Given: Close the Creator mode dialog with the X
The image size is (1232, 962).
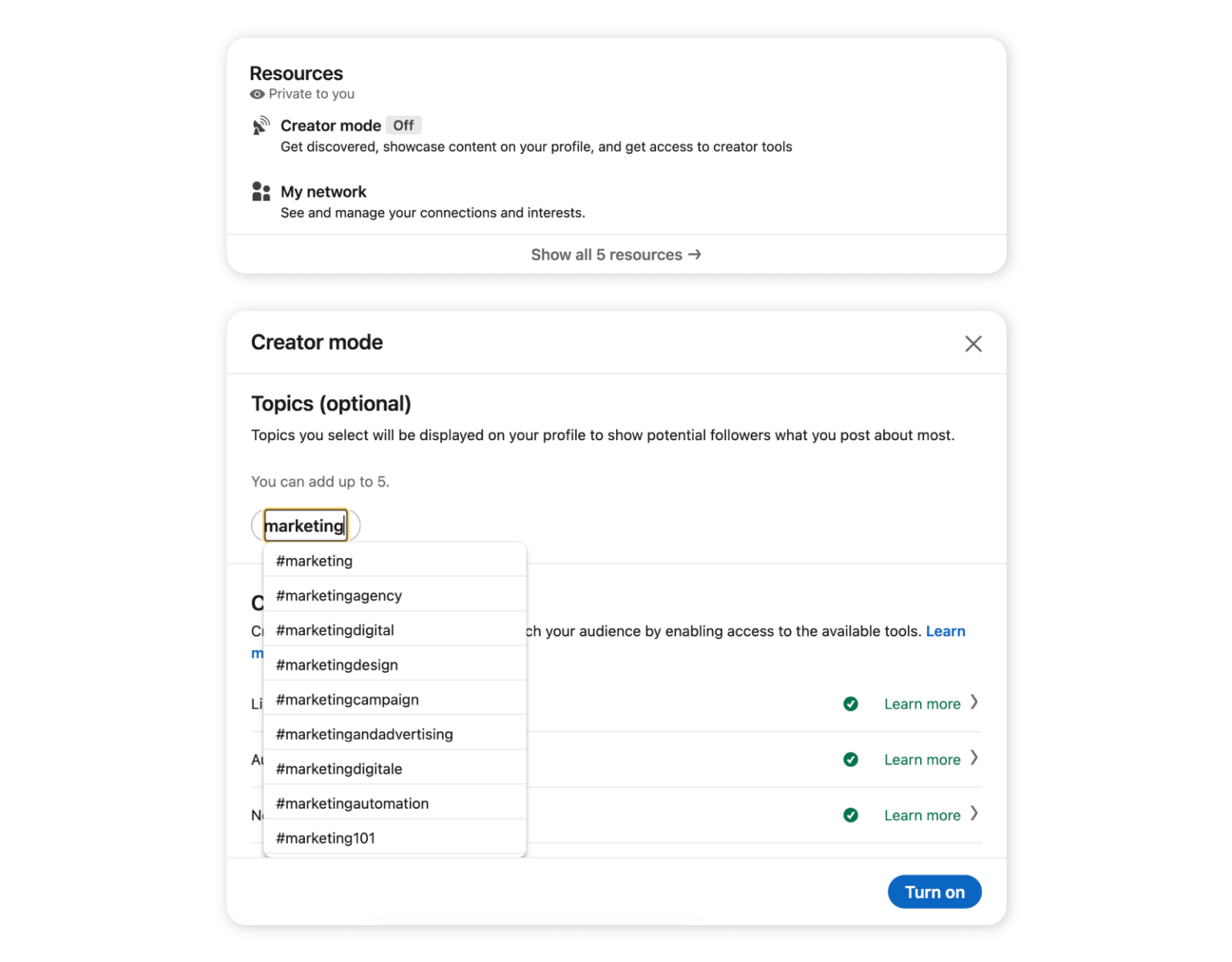Looking at the screenshot, I should [973, 343].
